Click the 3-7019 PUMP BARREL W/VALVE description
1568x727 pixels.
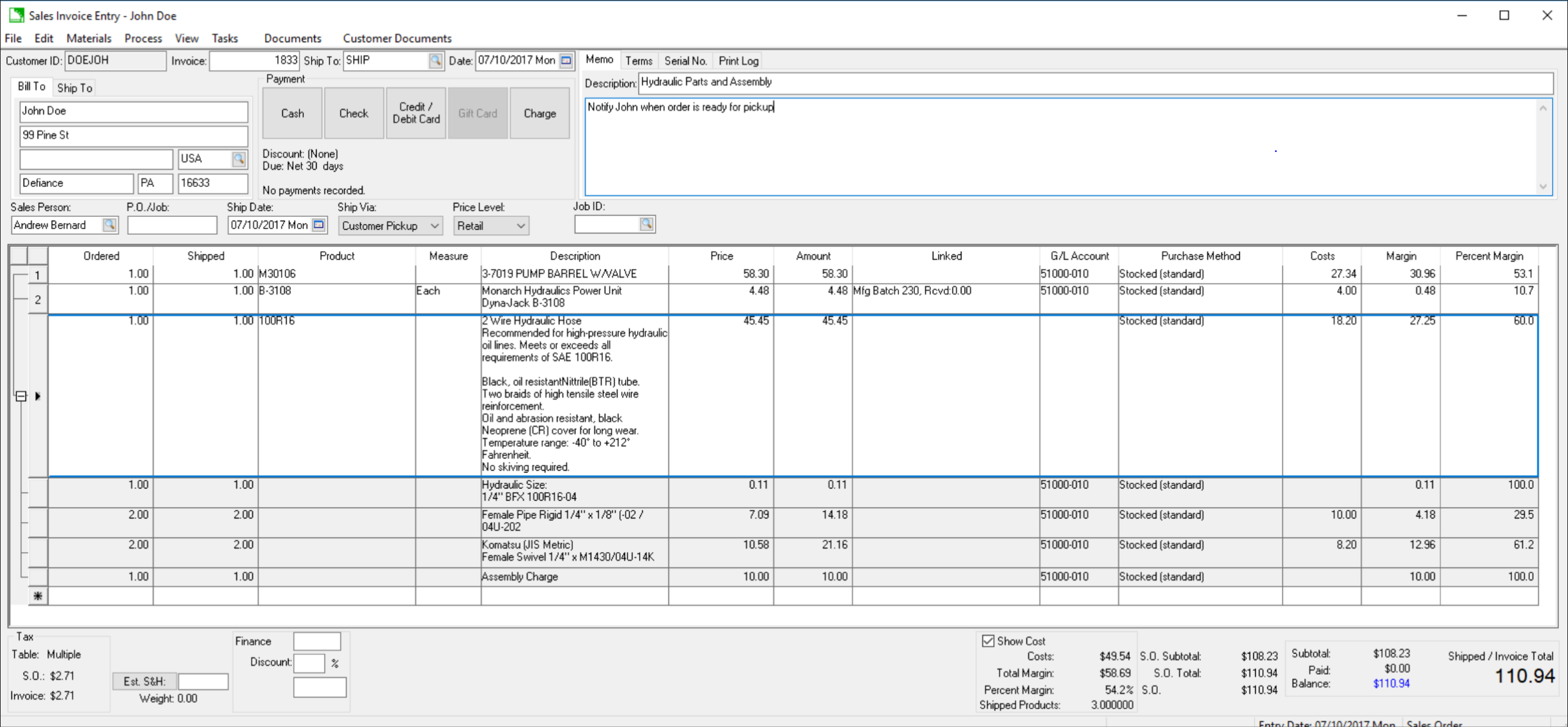(575, 274)
